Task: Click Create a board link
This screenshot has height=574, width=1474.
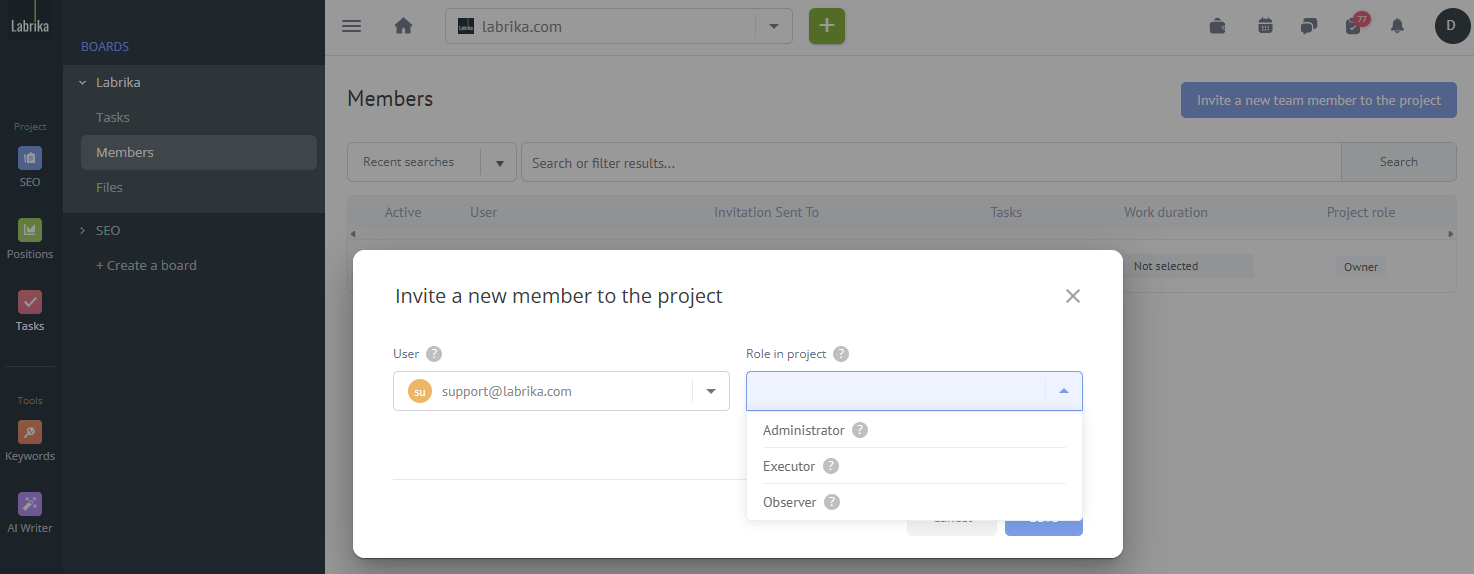Action: 146,265
